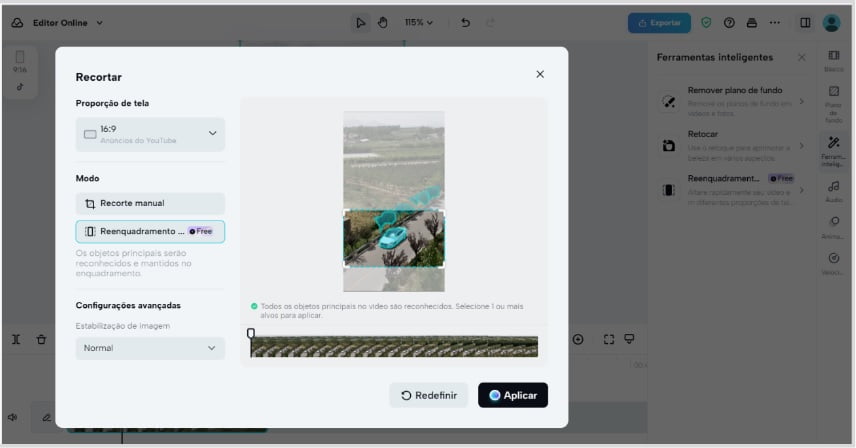The height and width of the screenshot is (448, 856).
Task: Select the hand pan tool
Action: pyautogui.click(x=383, y=23)
